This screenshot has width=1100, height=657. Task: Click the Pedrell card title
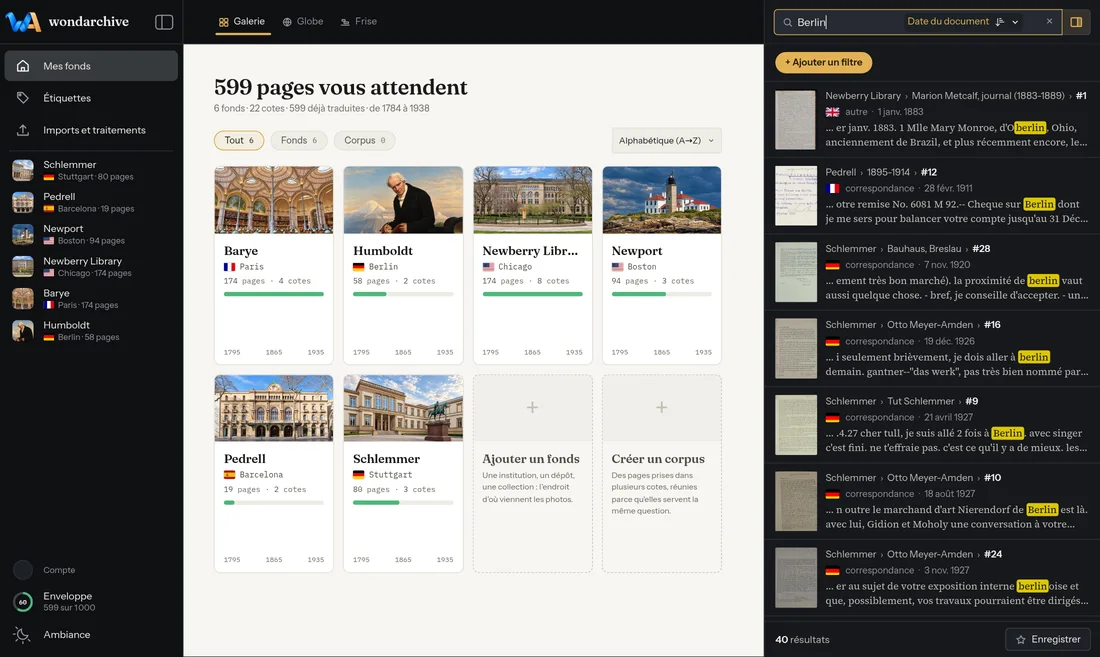[245, 459]
